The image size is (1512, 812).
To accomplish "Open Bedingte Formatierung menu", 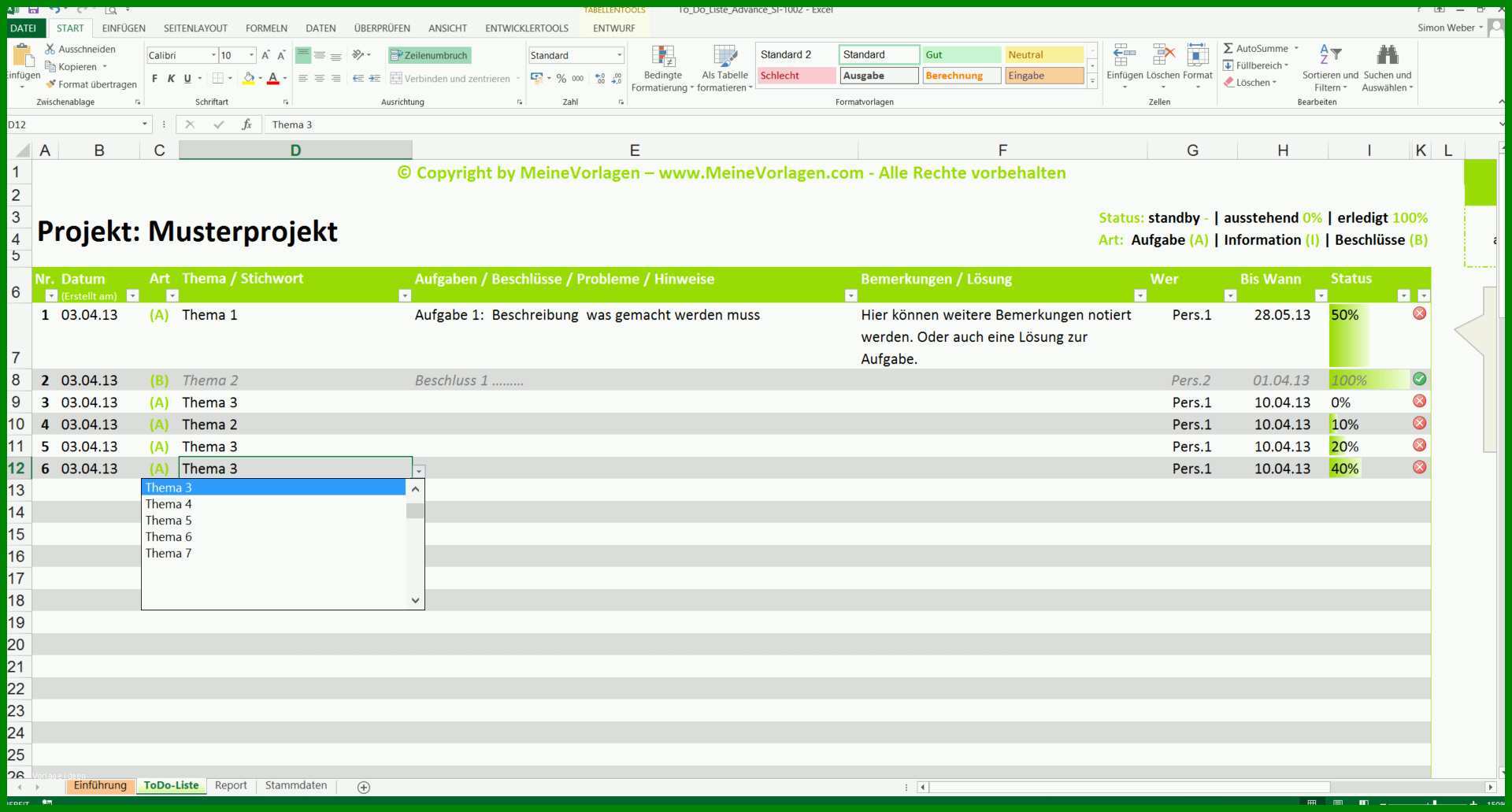I will 663,69.
